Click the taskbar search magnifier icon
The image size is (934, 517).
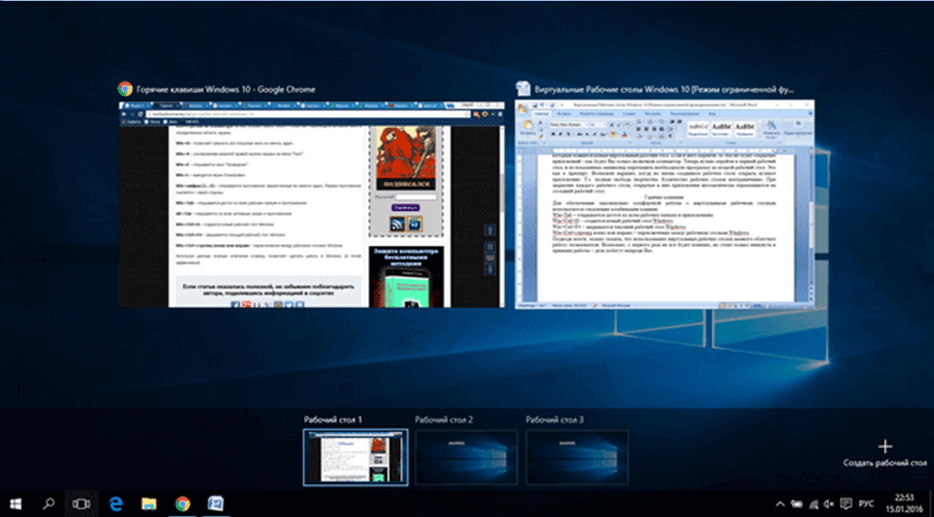click(48, 502)
